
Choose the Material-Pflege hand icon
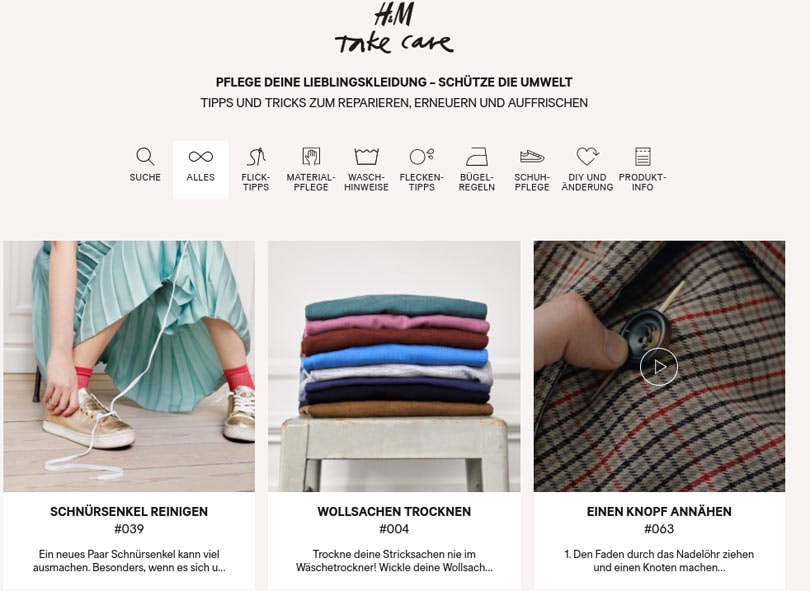(x=311, y=157)
